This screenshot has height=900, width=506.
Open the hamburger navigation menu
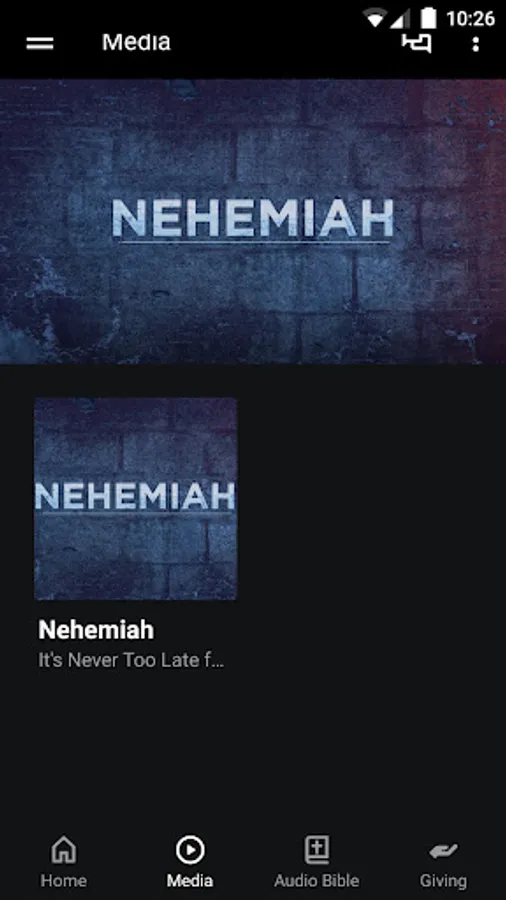point(40,43)
